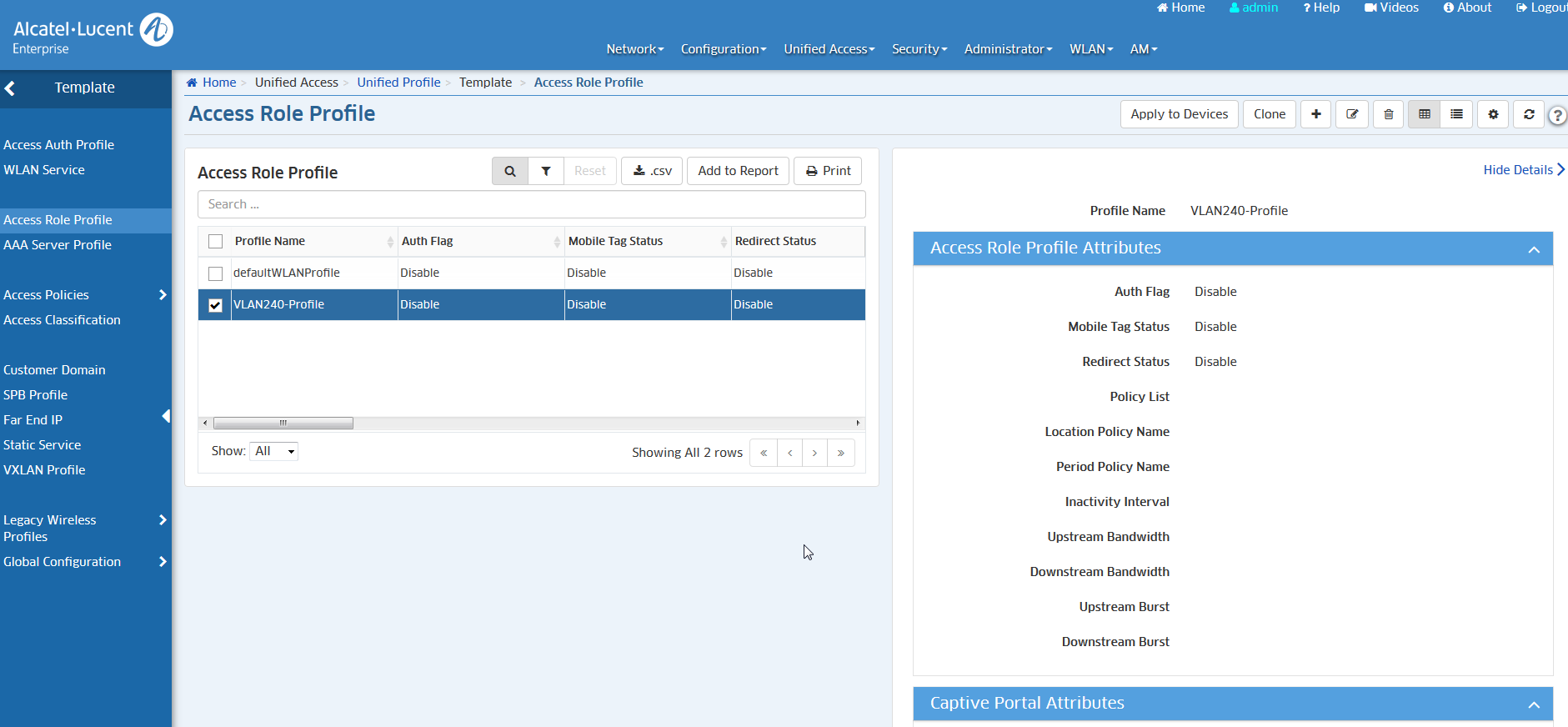Click the refresh icon
The width and height of the screenshot is (1568, 727).
1529,114
